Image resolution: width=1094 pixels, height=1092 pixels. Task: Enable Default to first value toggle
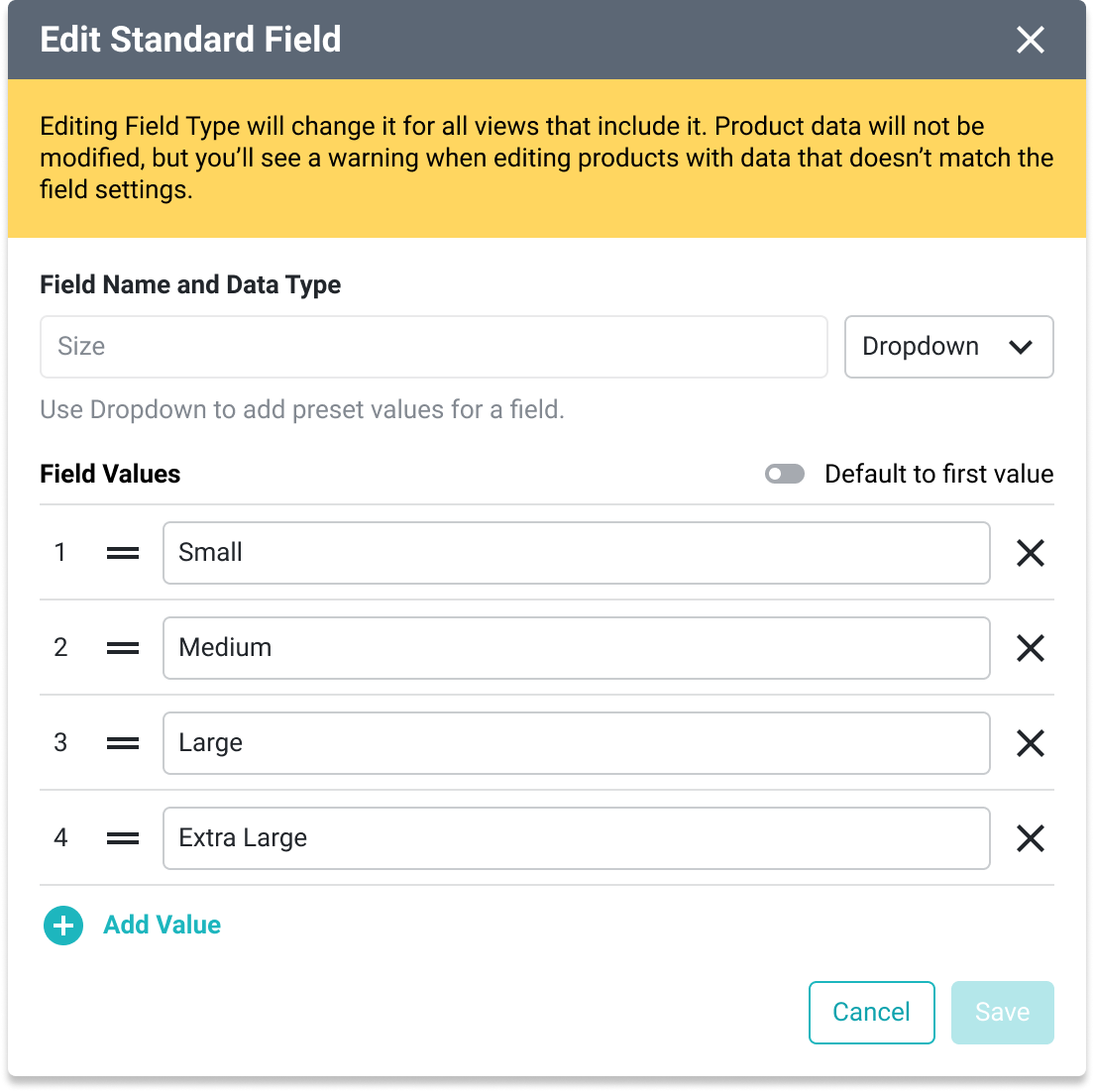pyautogui.click(x=785, y=475)
